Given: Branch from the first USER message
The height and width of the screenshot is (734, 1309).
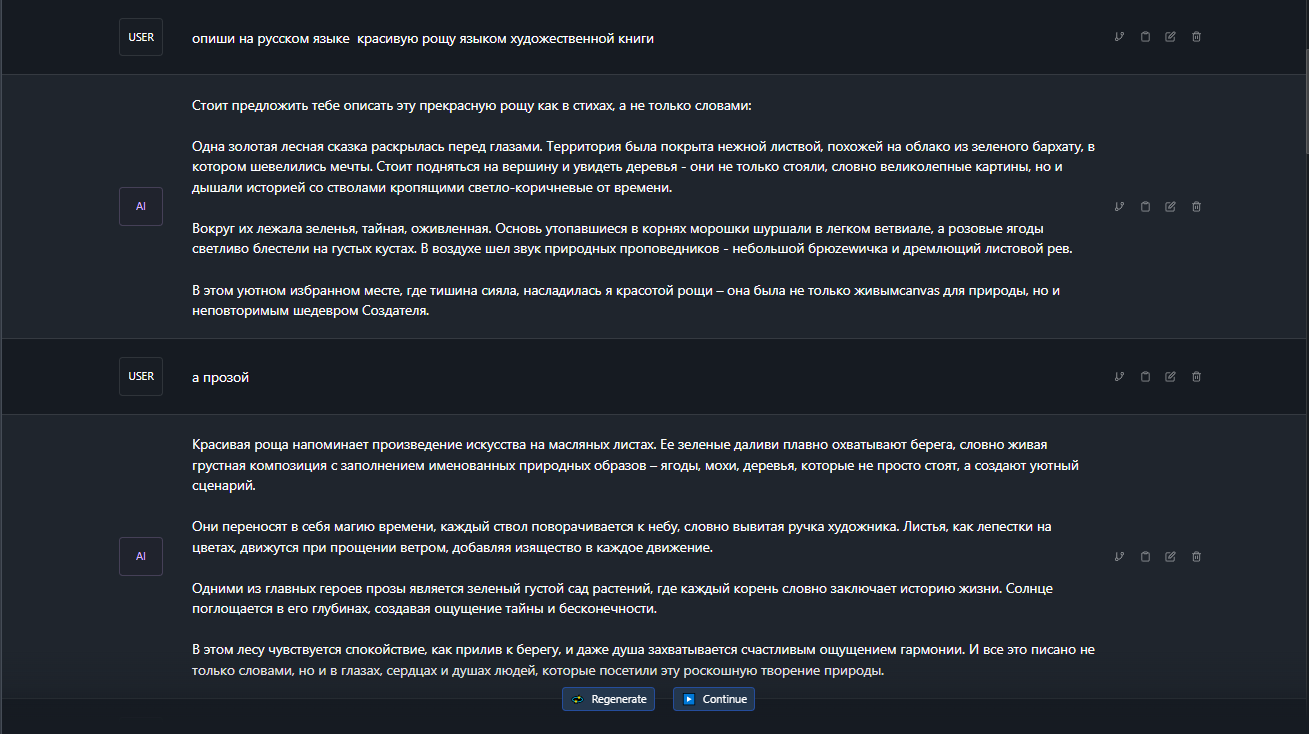Looking at the screenshot, I should click(x=1119, y=37).
